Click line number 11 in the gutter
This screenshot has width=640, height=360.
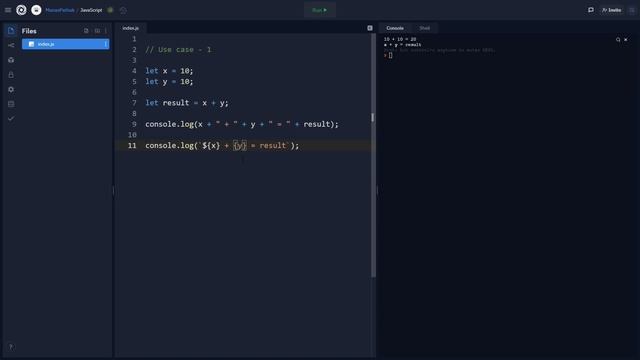[132, 146]
